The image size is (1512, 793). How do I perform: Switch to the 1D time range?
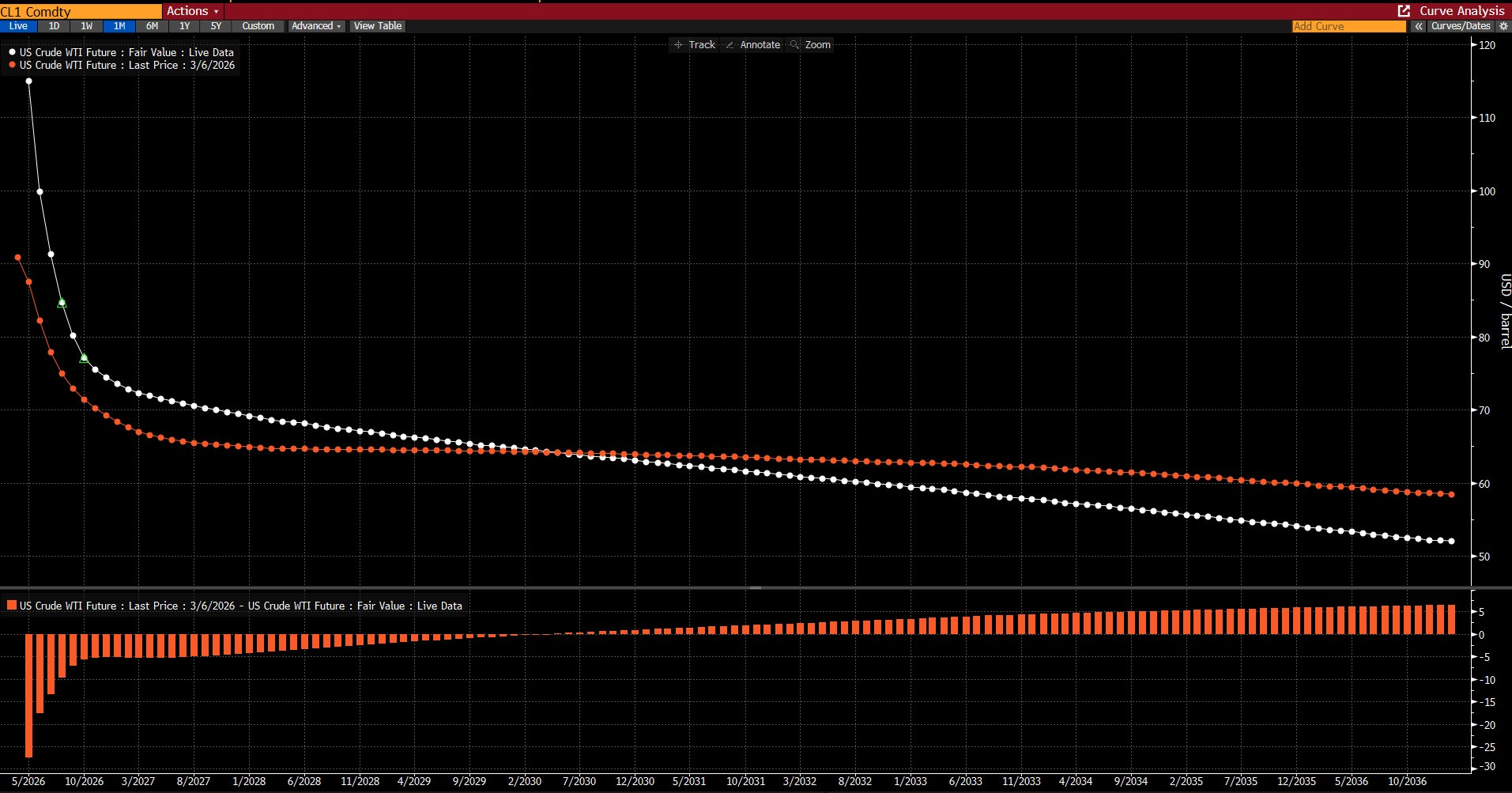coord(54,26)
